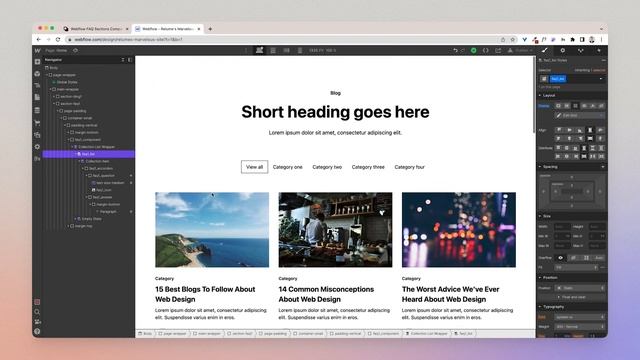Click Navigator pin panel icon
Viewport: 640px width, 360px height.
(x=130, y=60)
